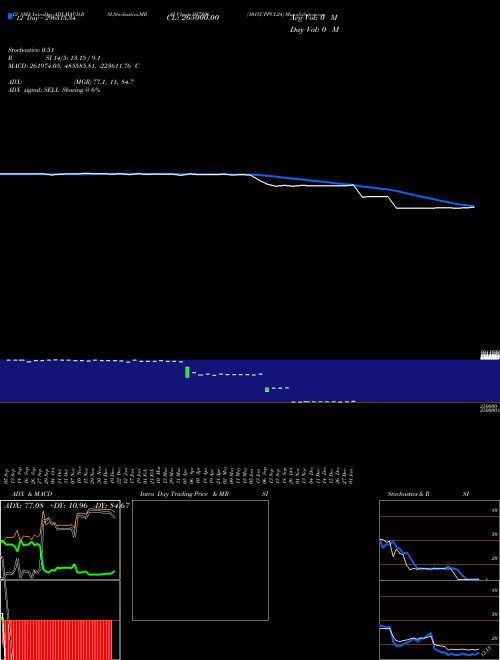Viewport: 500px width, 660px height.
Task: Click the '259900' price axis label
Action: [490, 407]
